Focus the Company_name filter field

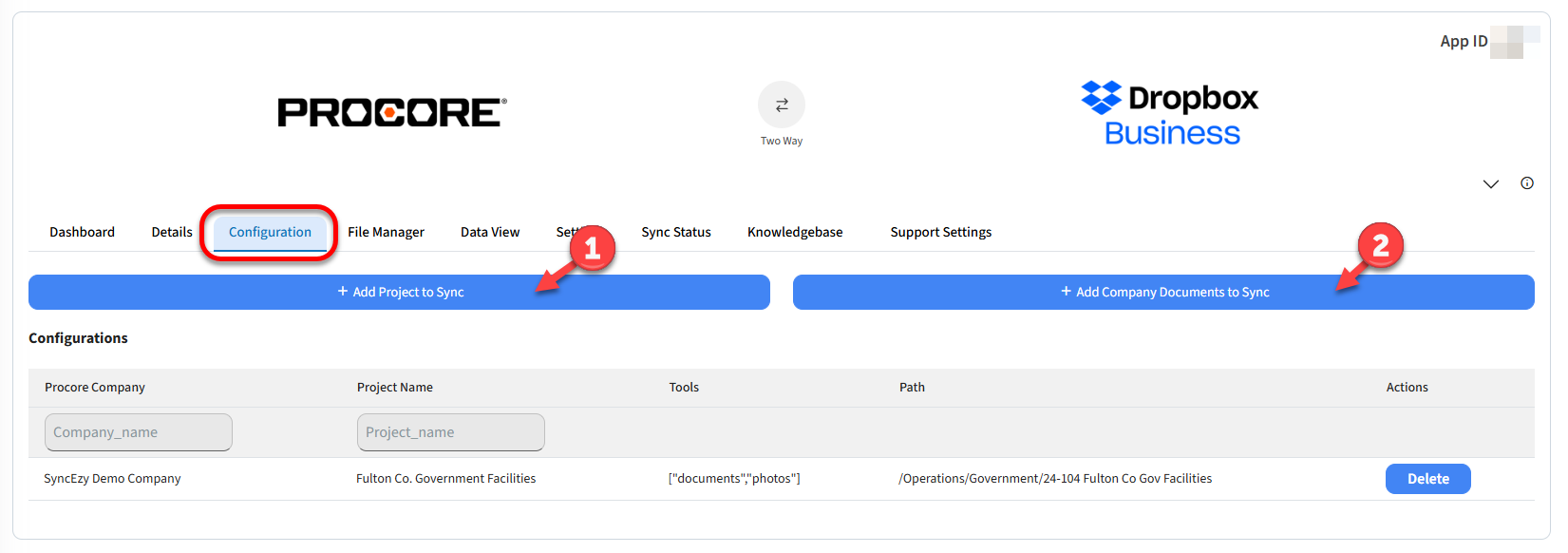[x=138, y=432]
